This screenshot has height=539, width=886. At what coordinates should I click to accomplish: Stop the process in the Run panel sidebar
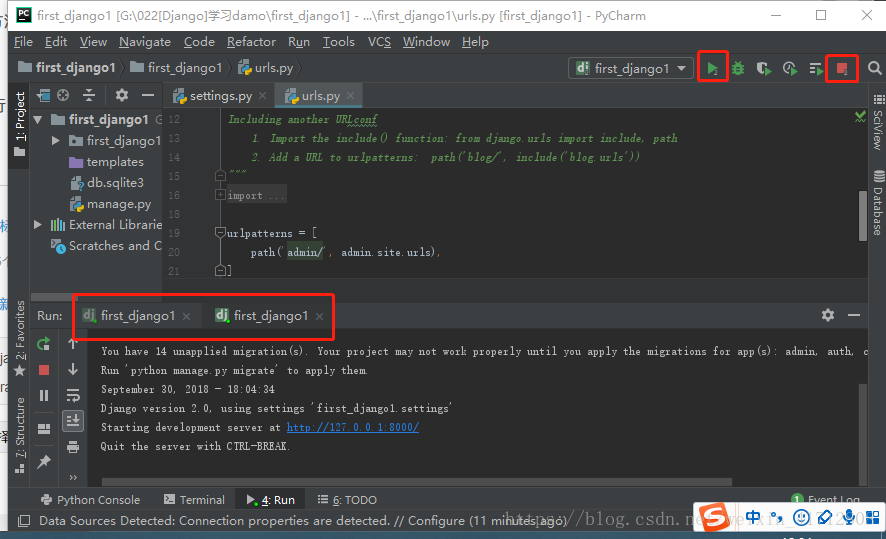(44, 370)
